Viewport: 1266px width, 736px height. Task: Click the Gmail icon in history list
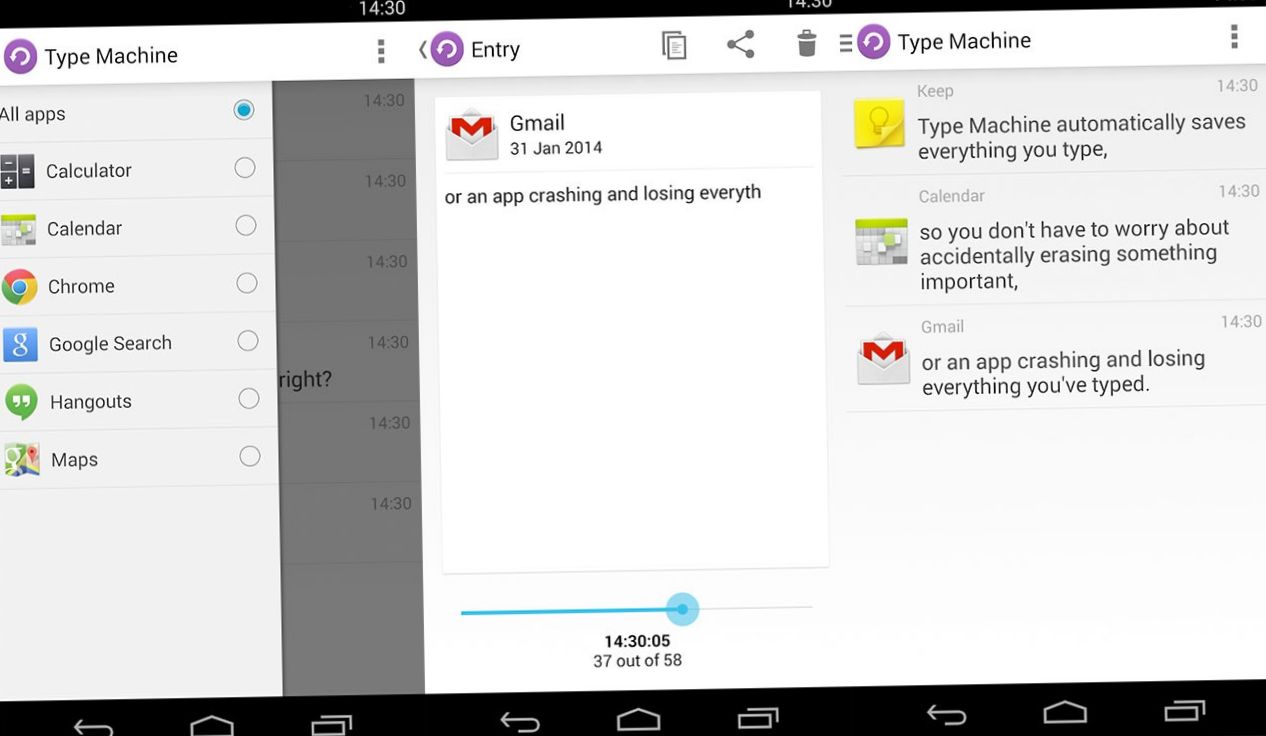click(884, 360)
